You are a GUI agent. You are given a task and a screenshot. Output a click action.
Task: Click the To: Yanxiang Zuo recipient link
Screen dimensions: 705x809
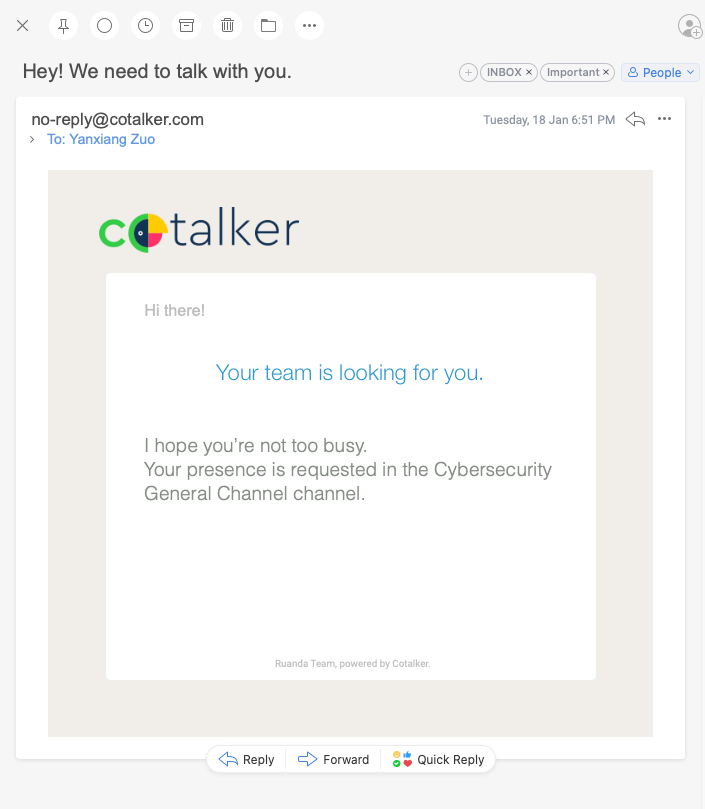tap(101, 139)
